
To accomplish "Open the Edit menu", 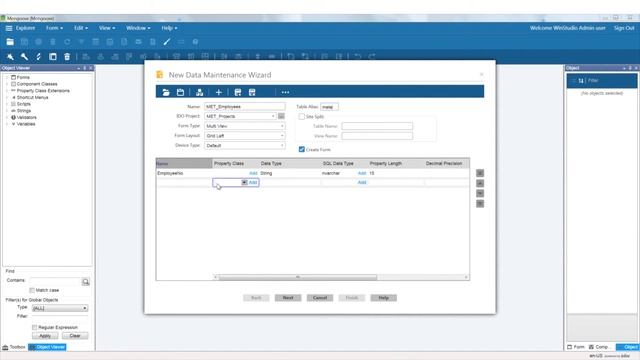I will tap(80, 28).
